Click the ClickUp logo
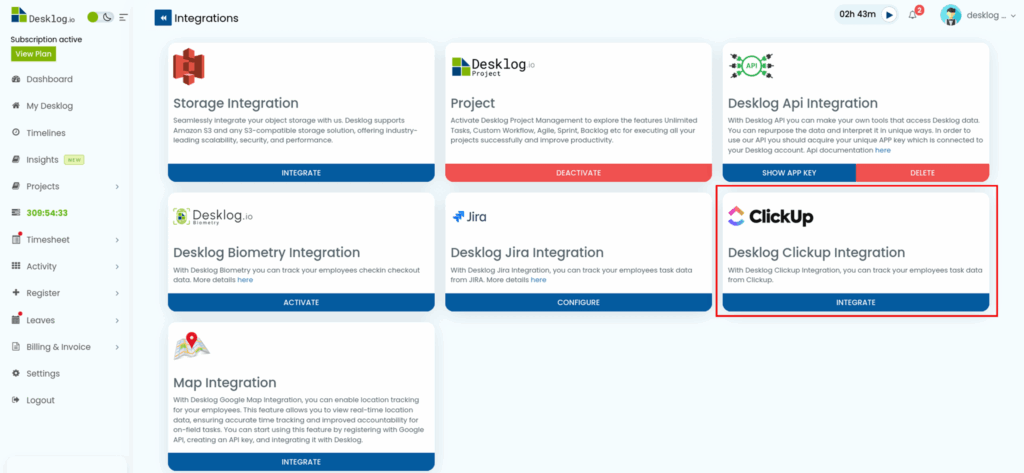Viewport: 1024px width, 473px height. 771,216
